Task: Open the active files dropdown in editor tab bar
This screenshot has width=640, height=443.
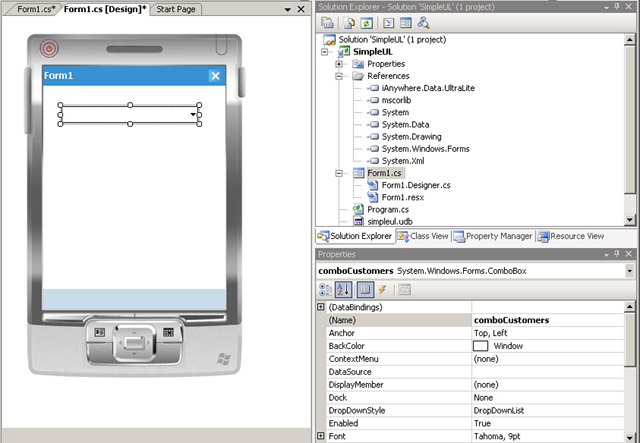Action: click(288, 9)
